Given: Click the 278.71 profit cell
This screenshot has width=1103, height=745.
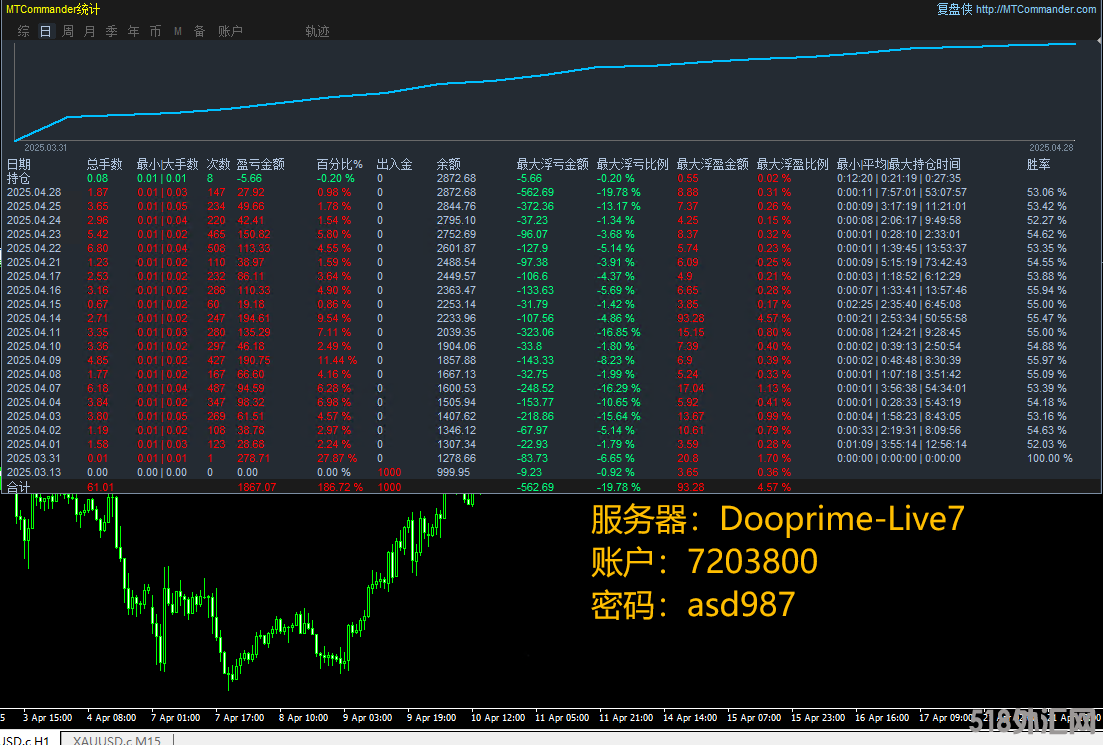Looking at the screenshot, I should click(x=253, y=459).
